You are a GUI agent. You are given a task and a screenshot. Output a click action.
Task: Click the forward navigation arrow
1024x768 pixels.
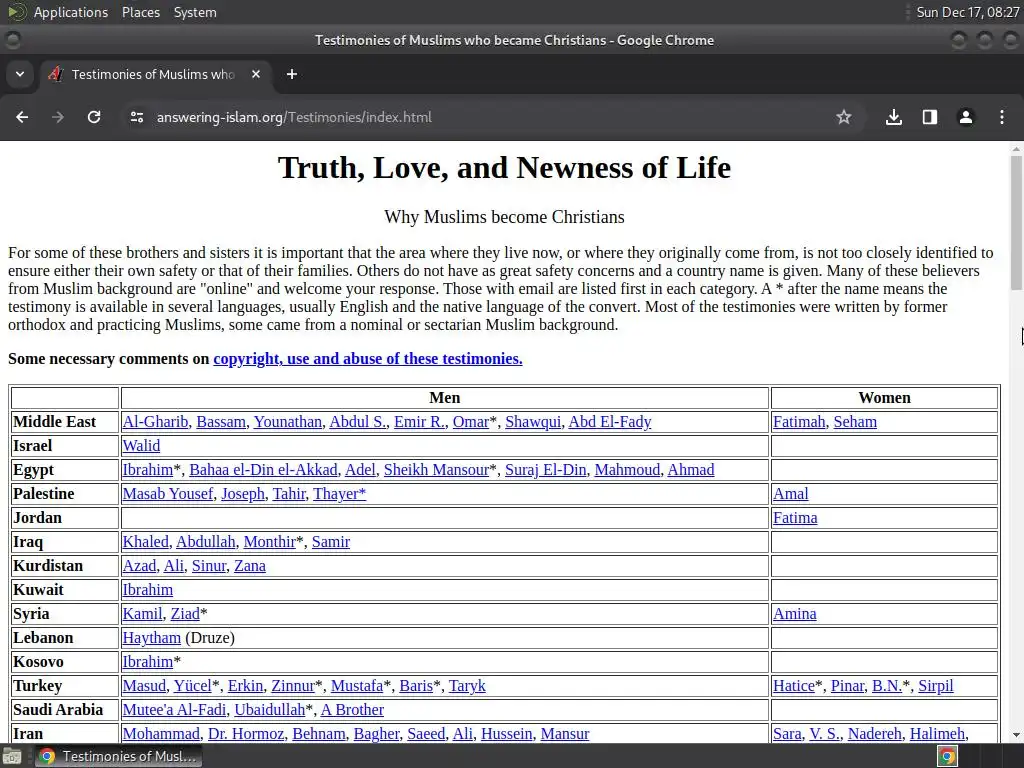point(58,117)
